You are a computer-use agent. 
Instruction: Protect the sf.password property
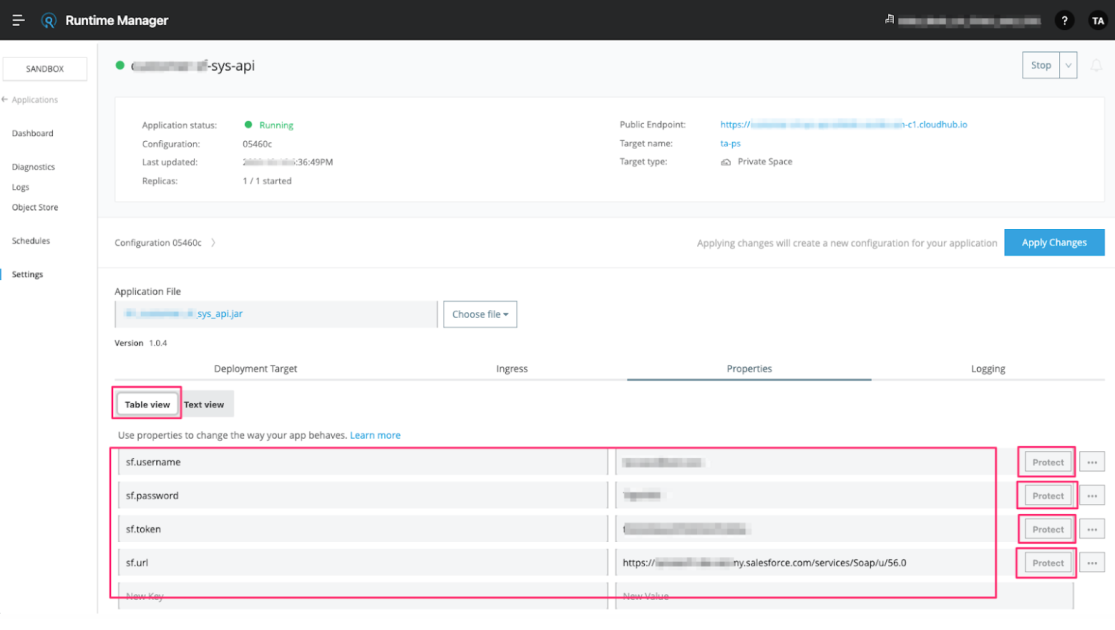pyautogui.click(x=1046, y=495)
